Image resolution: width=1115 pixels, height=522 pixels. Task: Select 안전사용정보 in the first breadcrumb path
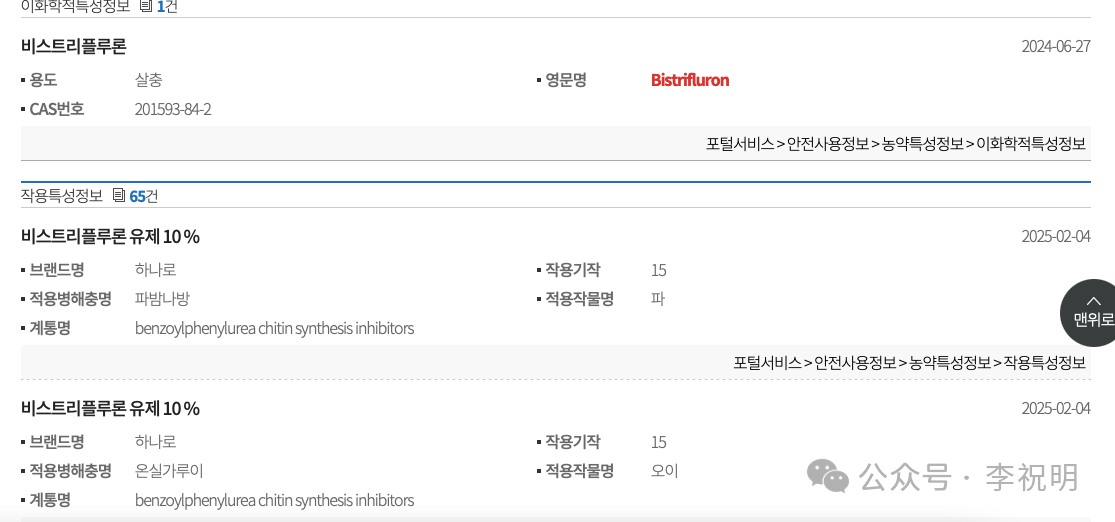tap(828, 144)
